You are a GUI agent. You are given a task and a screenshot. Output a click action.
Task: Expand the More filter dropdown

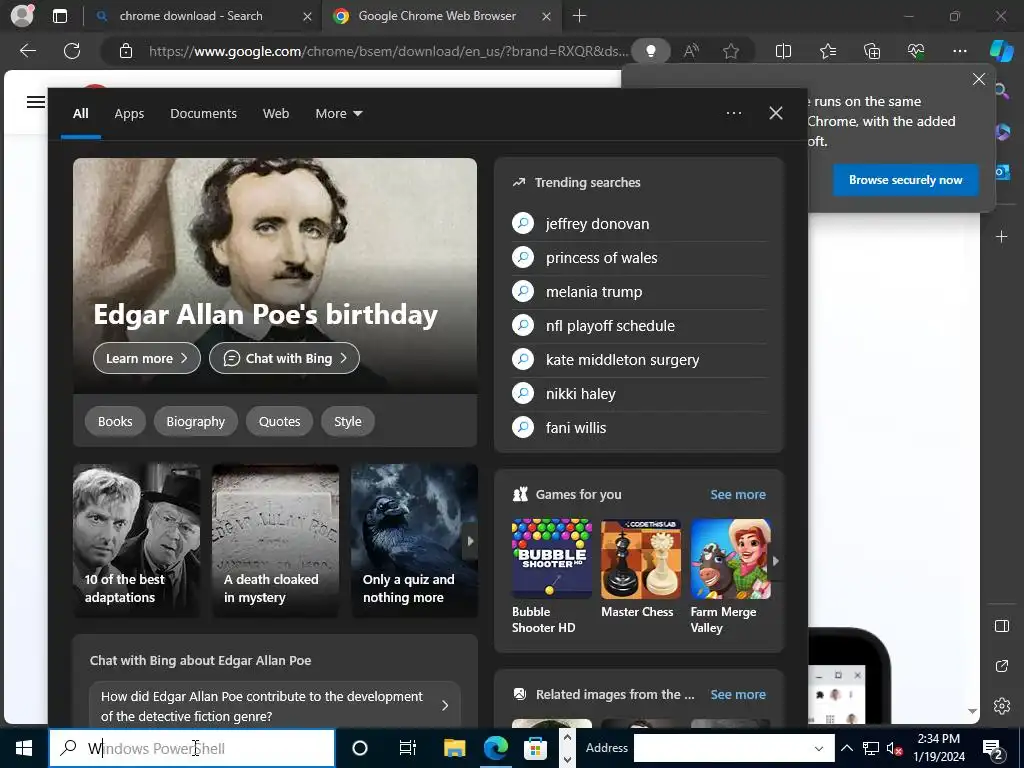[338, 114]
